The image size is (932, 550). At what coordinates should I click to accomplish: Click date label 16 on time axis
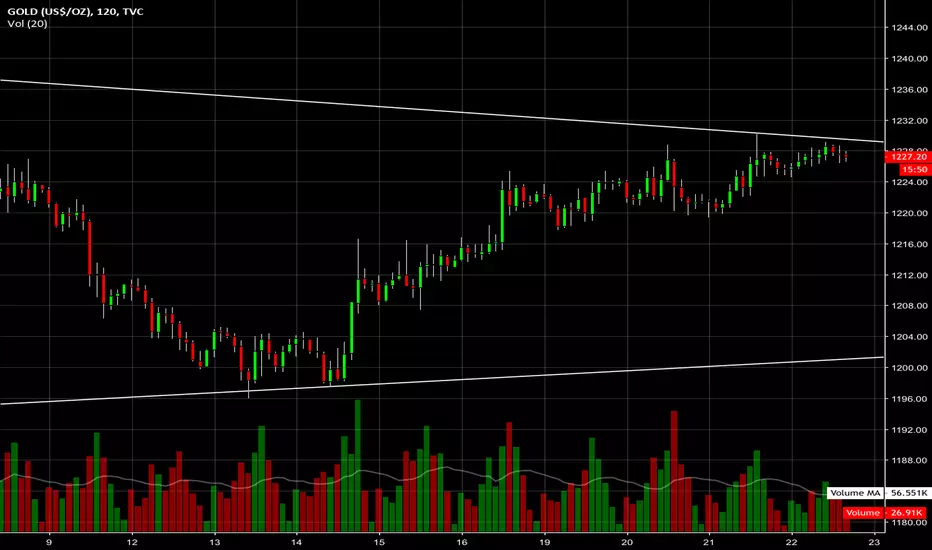pyautogui.click(x=462, y=542)
